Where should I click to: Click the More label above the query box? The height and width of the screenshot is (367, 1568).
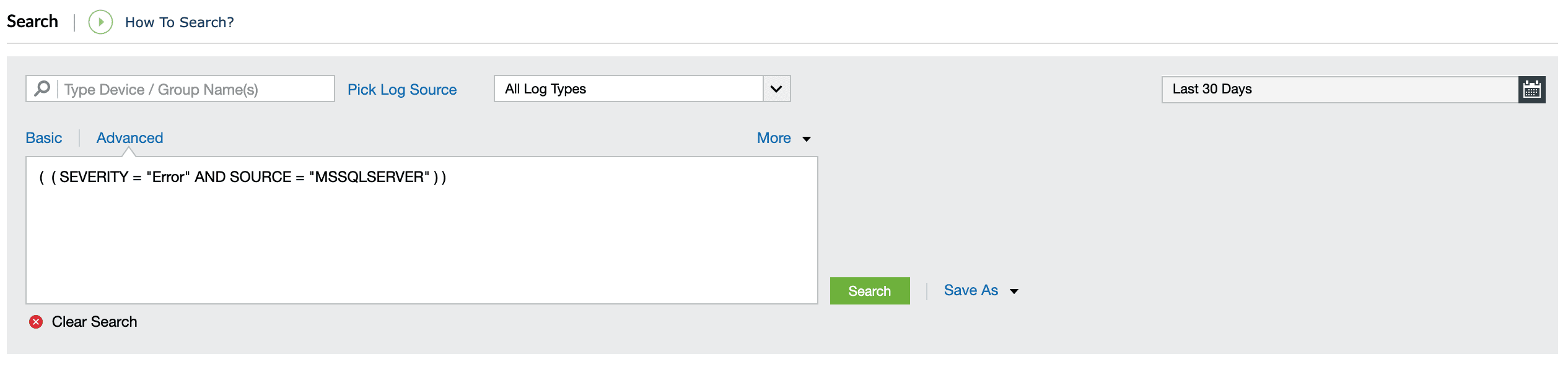coord(773,138)
